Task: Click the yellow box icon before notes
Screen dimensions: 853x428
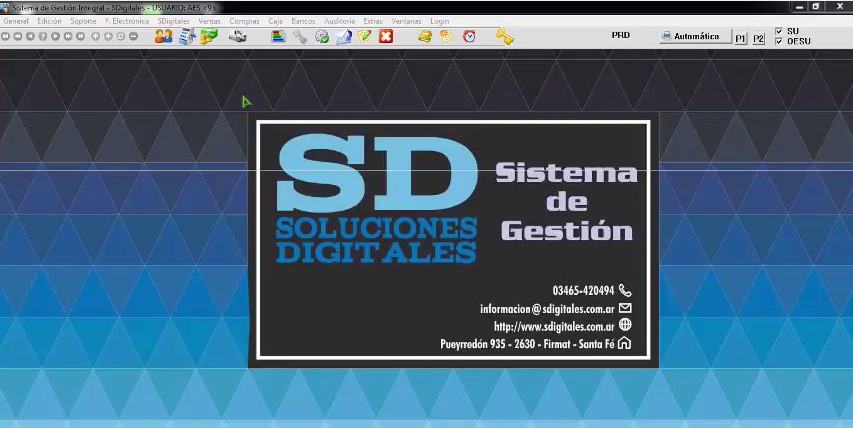Action: (425, 36)
